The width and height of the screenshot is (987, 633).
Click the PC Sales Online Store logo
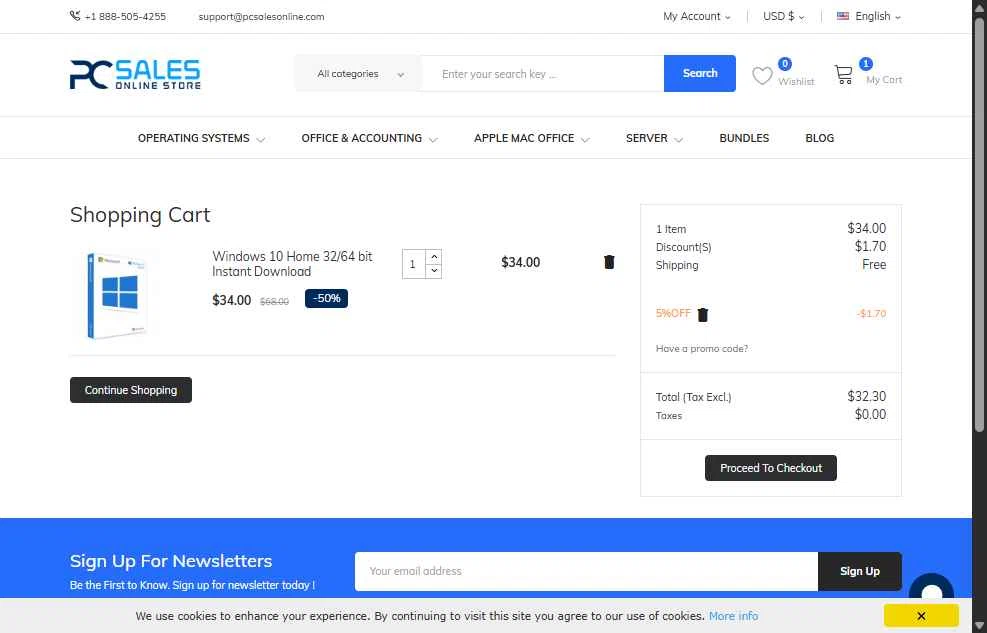135,74
